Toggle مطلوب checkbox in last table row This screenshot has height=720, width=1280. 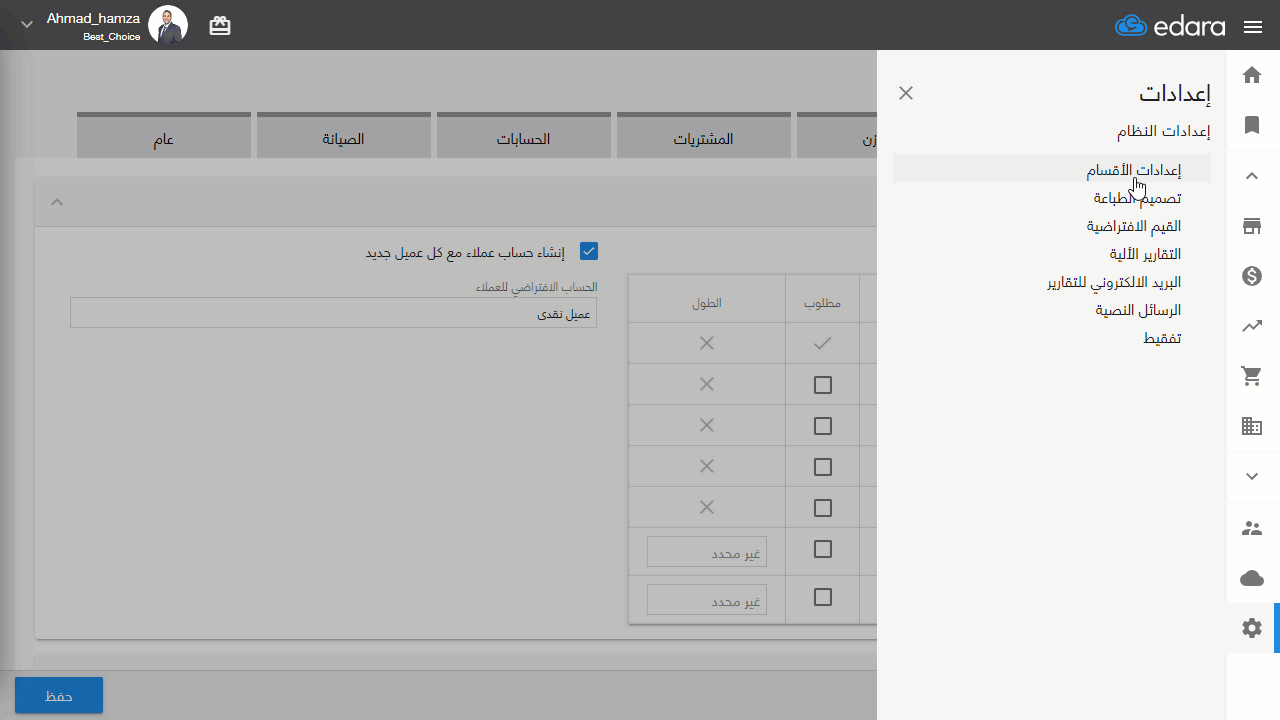coord(823,597)
